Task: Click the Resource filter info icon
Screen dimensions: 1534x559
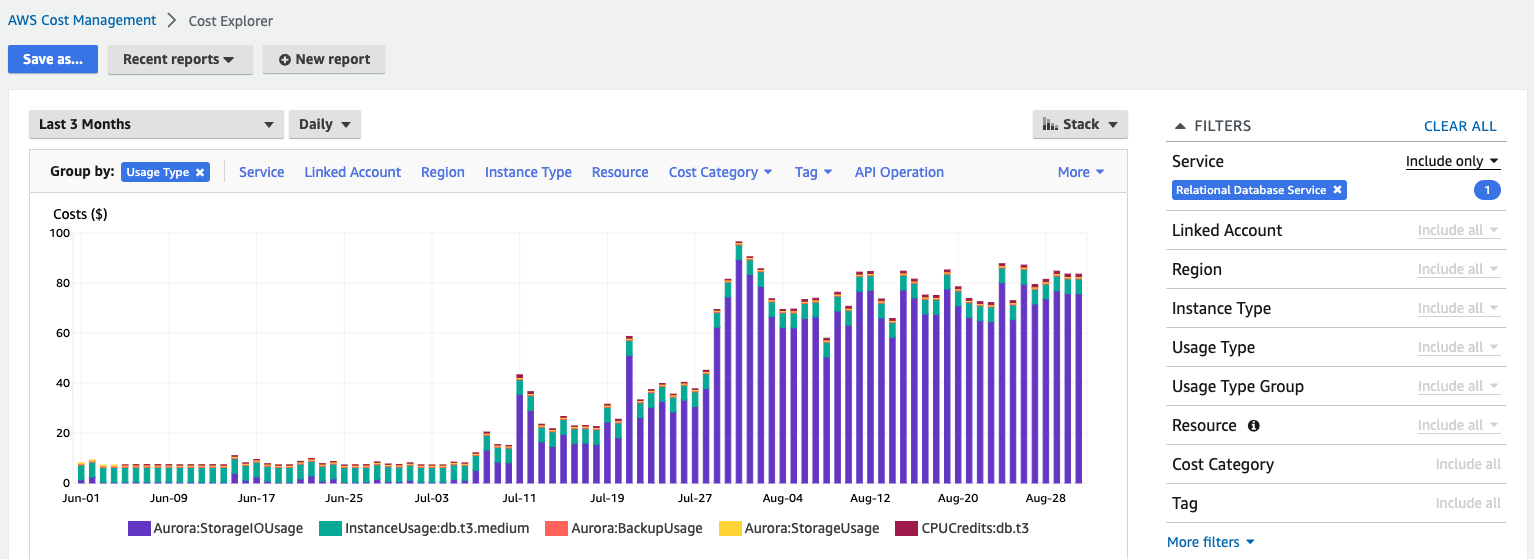Action: pos(1254,425)
